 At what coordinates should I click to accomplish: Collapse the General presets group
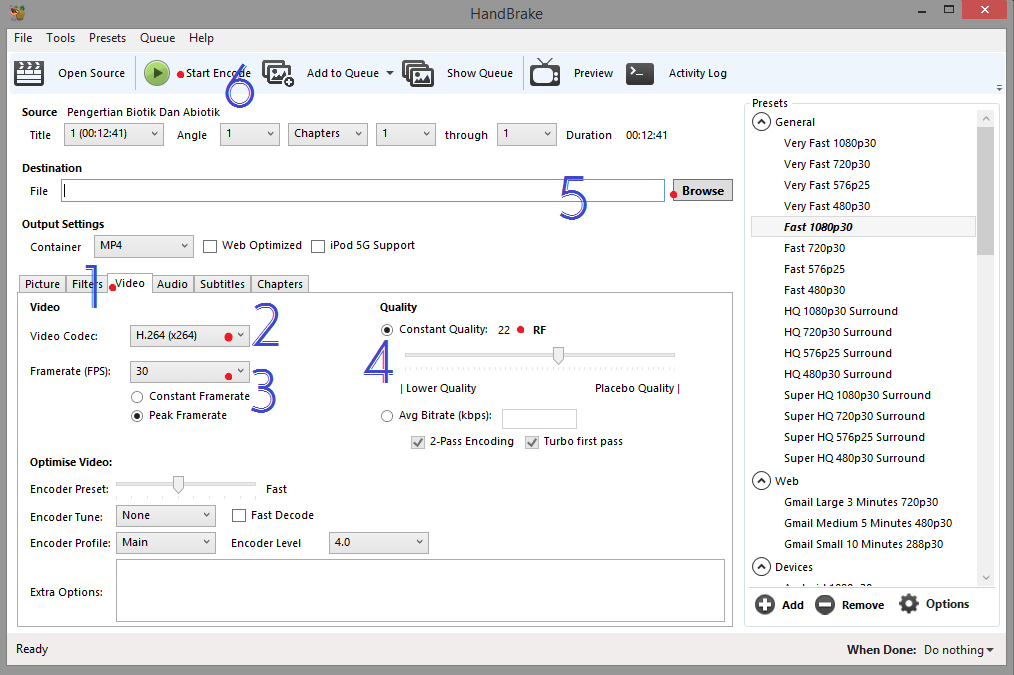tap(761, 122)
